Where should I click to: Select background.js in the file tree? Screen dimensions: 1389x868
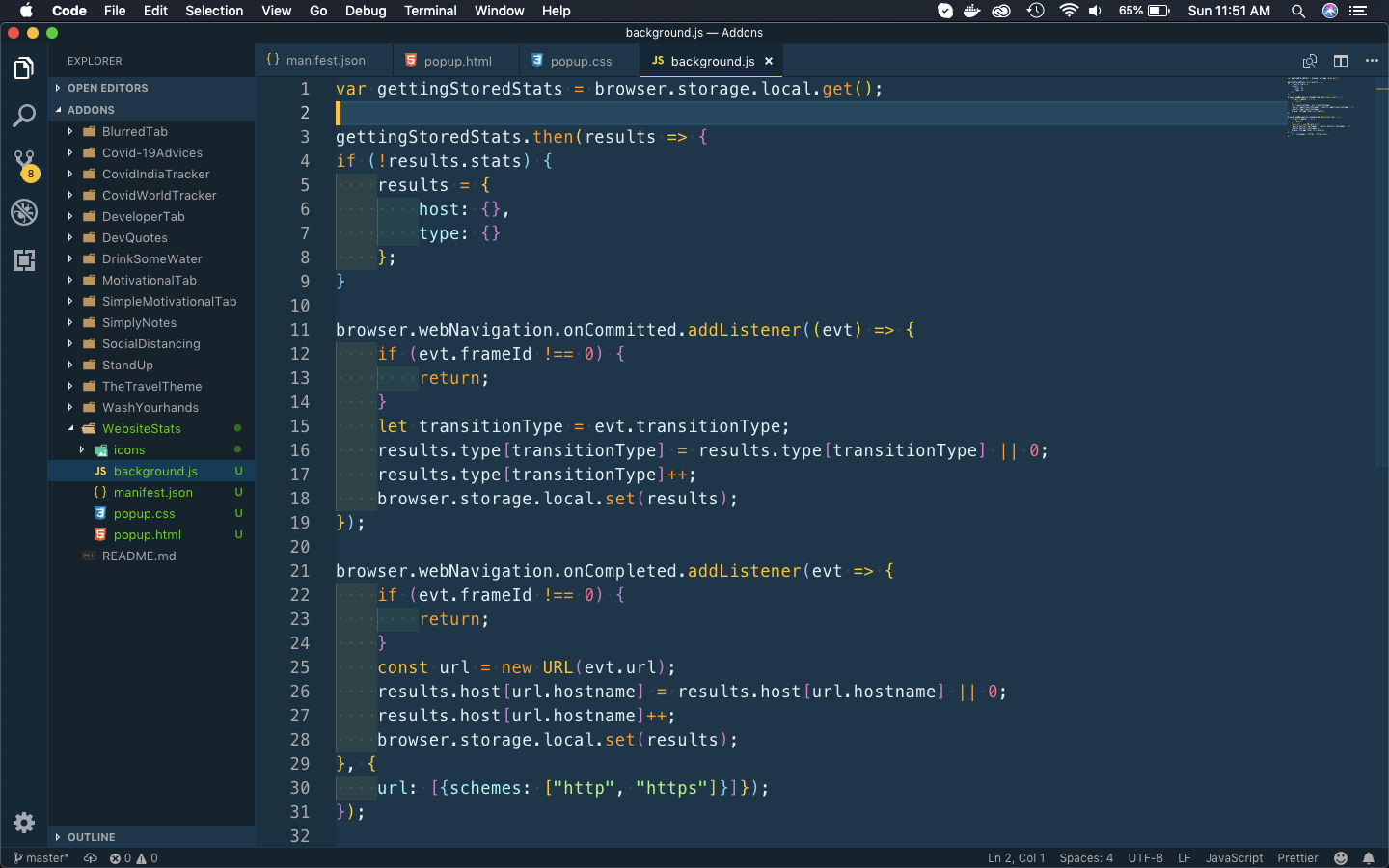tap(151, 471)
